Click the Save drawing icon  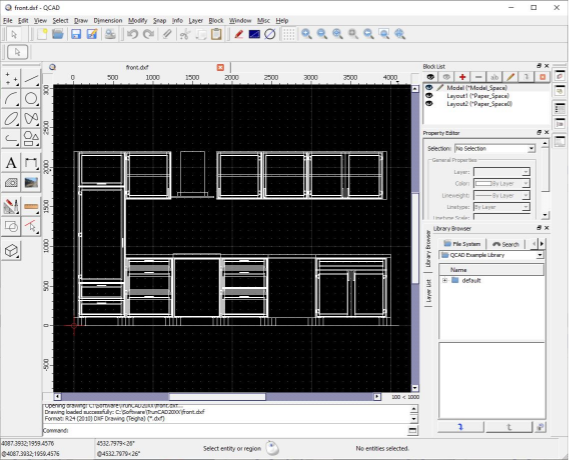pyautogui.click(x=76, y=34)
